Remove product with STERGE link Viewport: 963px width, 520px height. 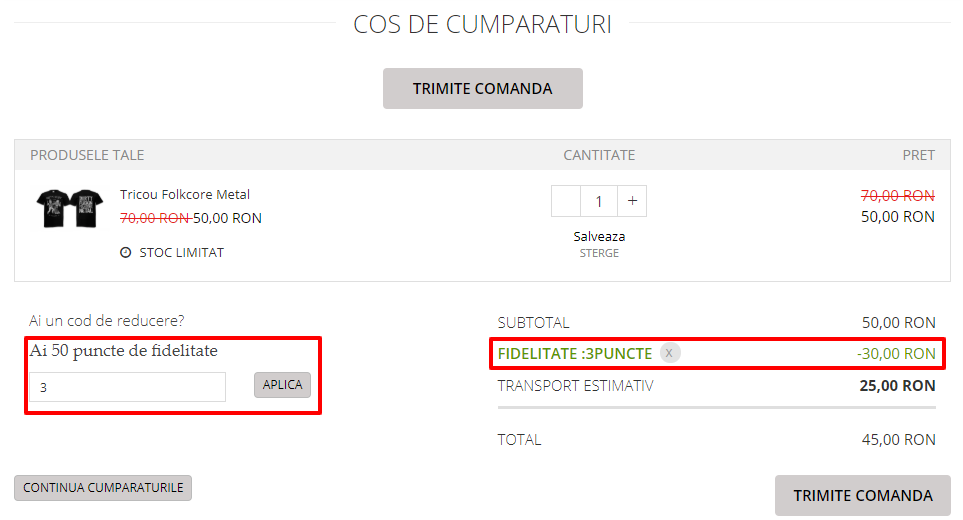click(599, 253)
